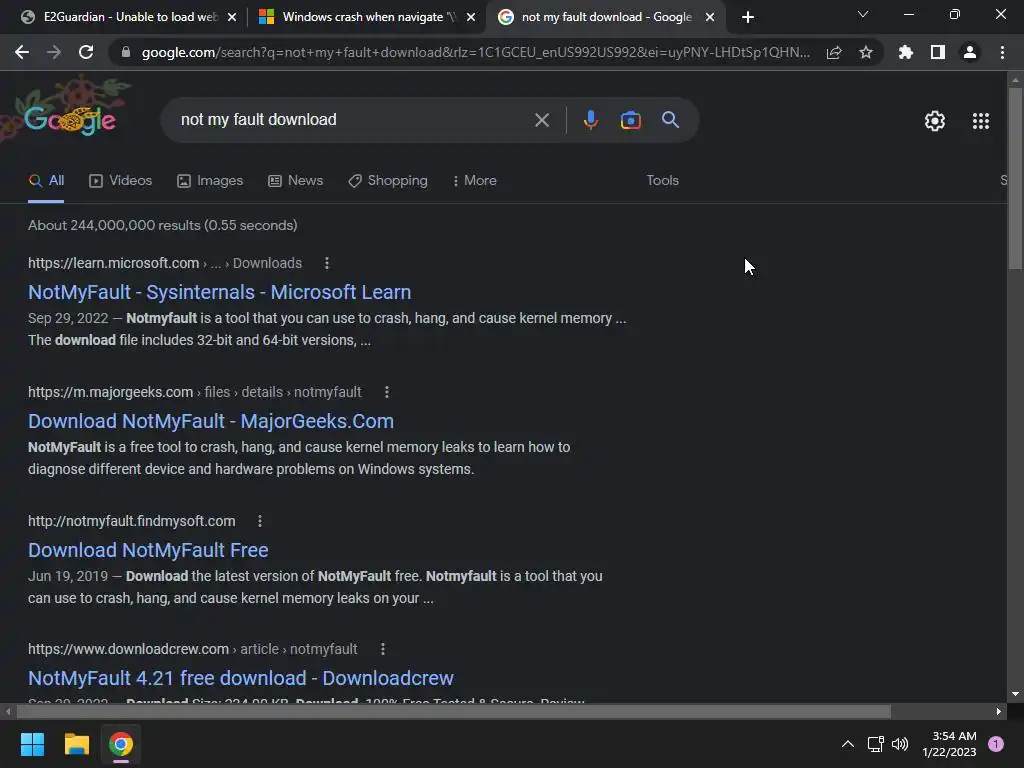This screenshot has width=1024, height=768.
Task: Open options for the findmysoft.com result
Action: 260,521
